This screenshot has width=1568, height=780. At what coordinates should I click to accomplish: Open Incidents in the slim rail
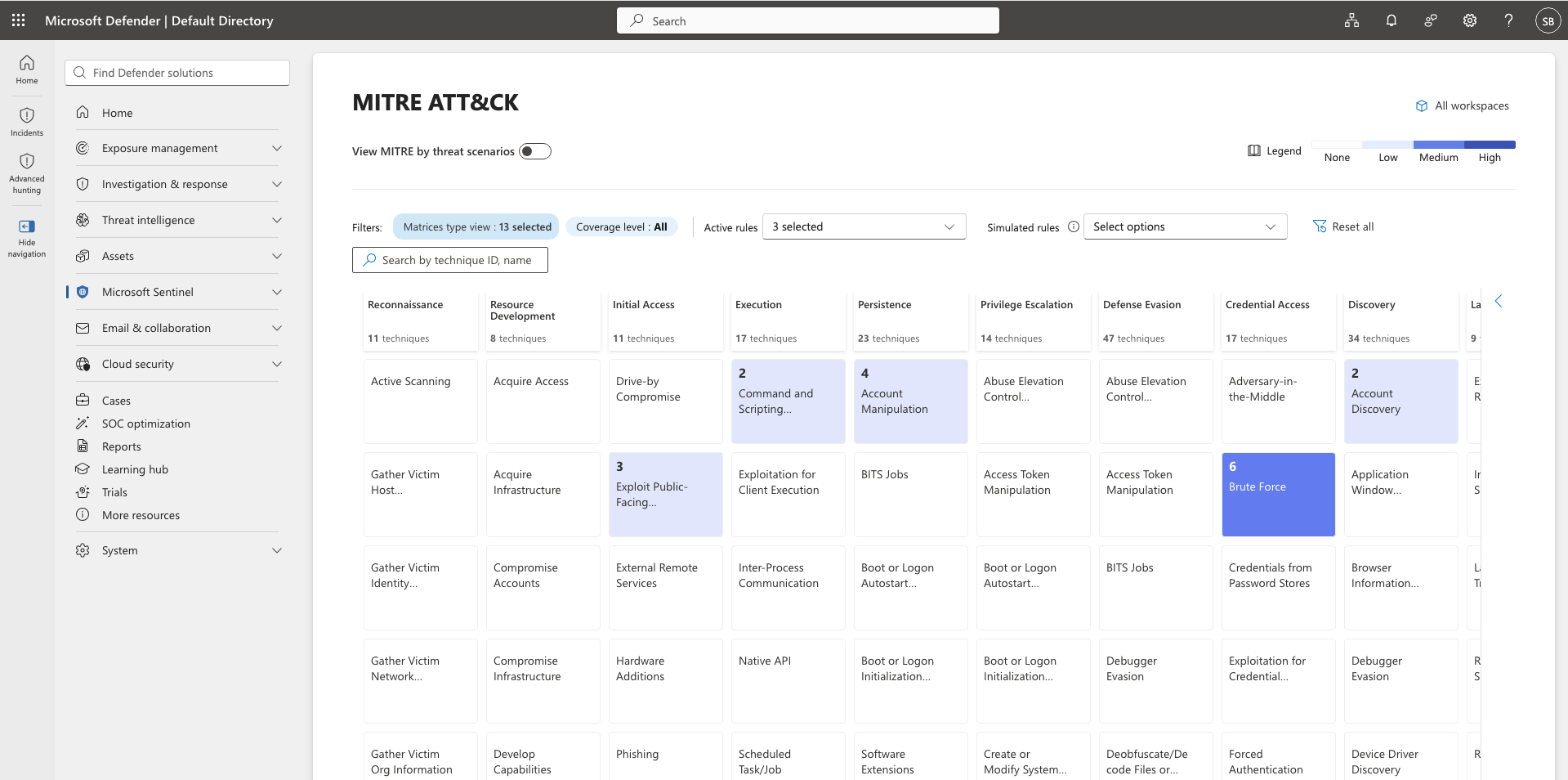[27, 122]
